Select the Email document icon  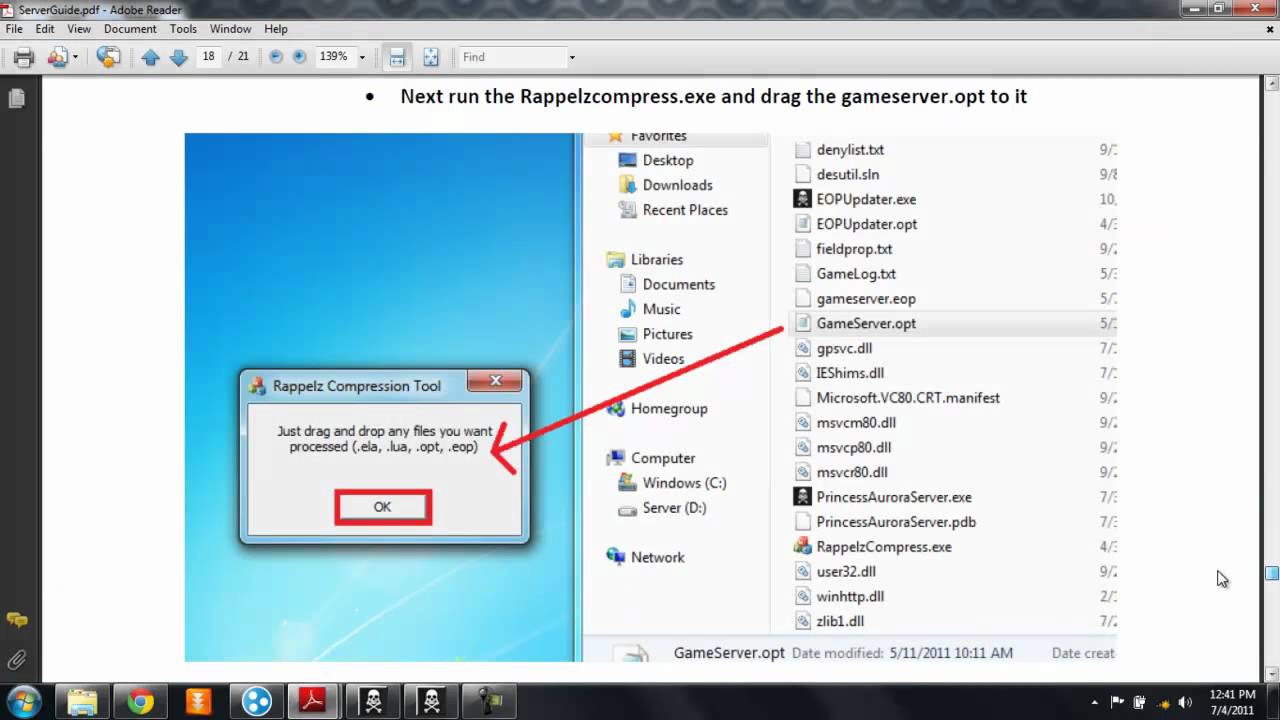point(57,56)
